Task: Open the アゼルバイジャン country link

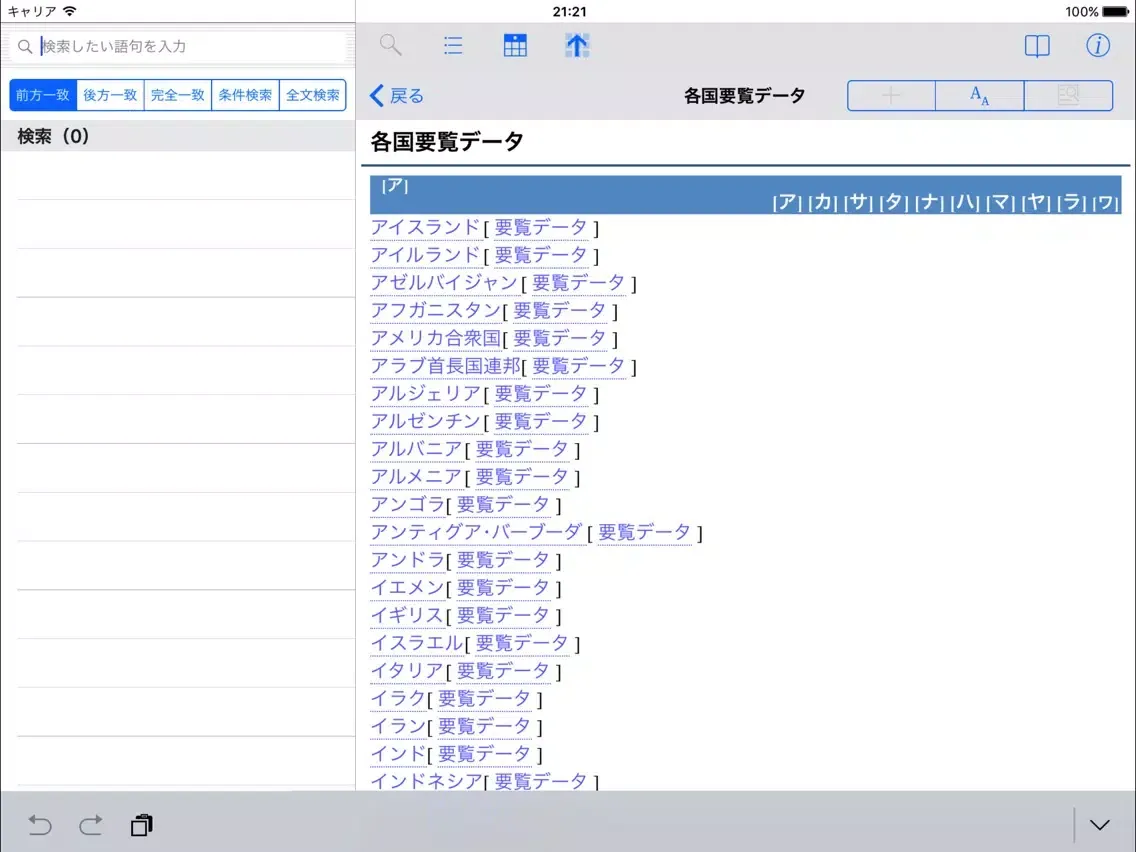Action: tap(444, 283)
